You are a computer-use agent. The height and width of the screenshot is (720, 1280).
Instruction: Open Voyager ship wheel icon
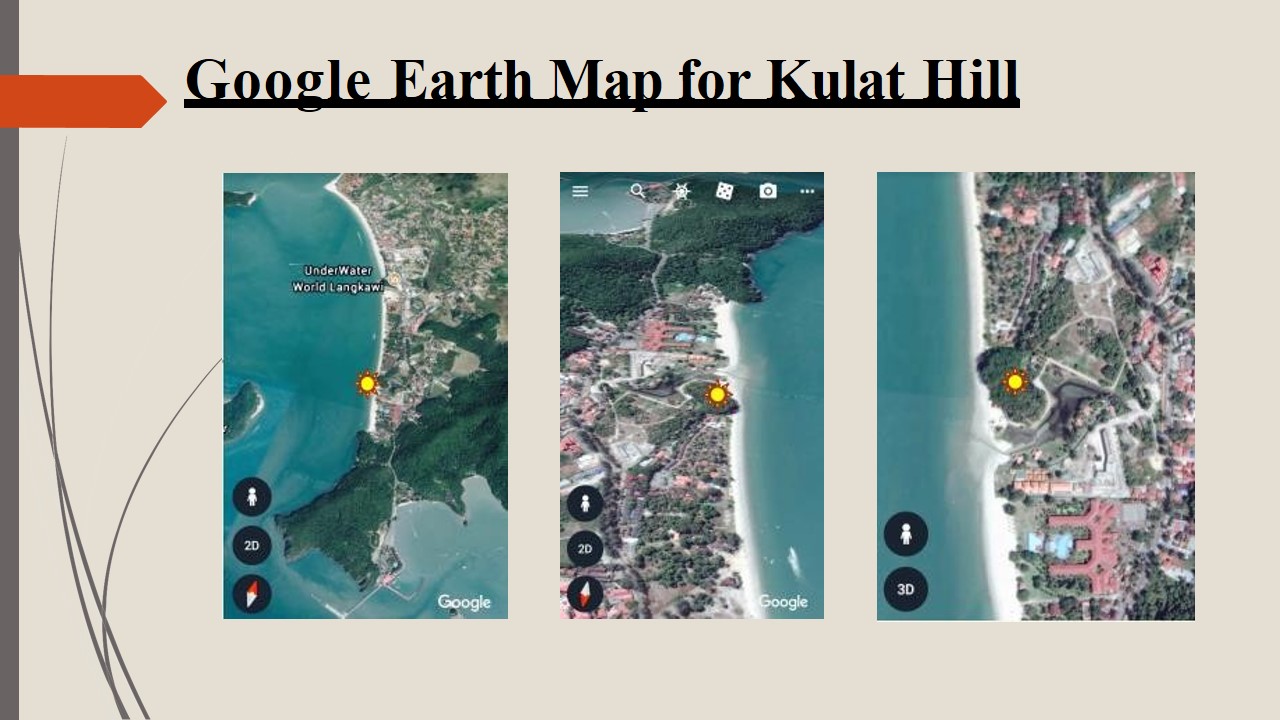pyautogui.click(x=682, y=191)
